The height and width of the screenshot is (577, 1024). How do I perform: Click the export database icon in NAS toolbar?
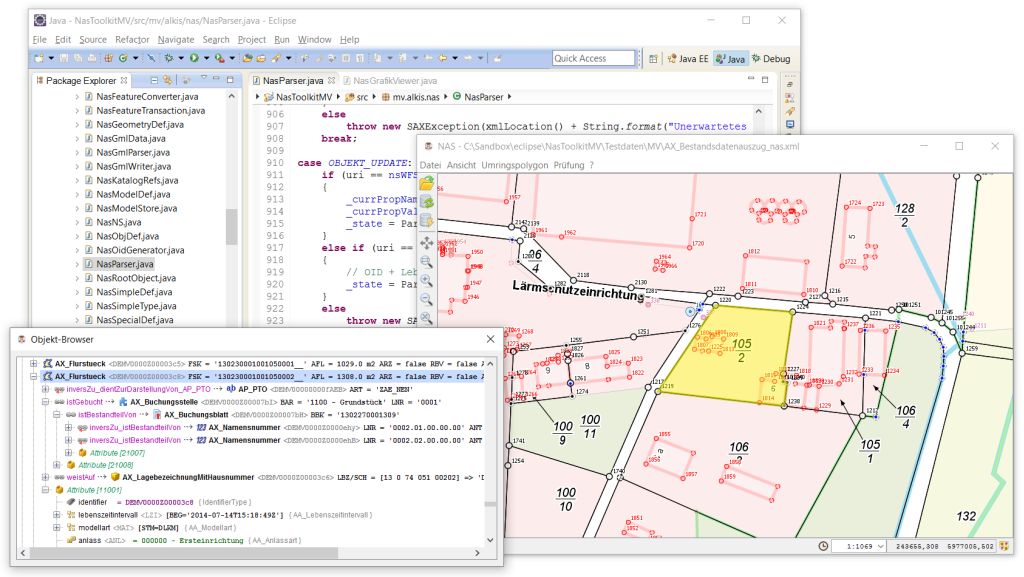pyautogui.click(x=427, y=221)
